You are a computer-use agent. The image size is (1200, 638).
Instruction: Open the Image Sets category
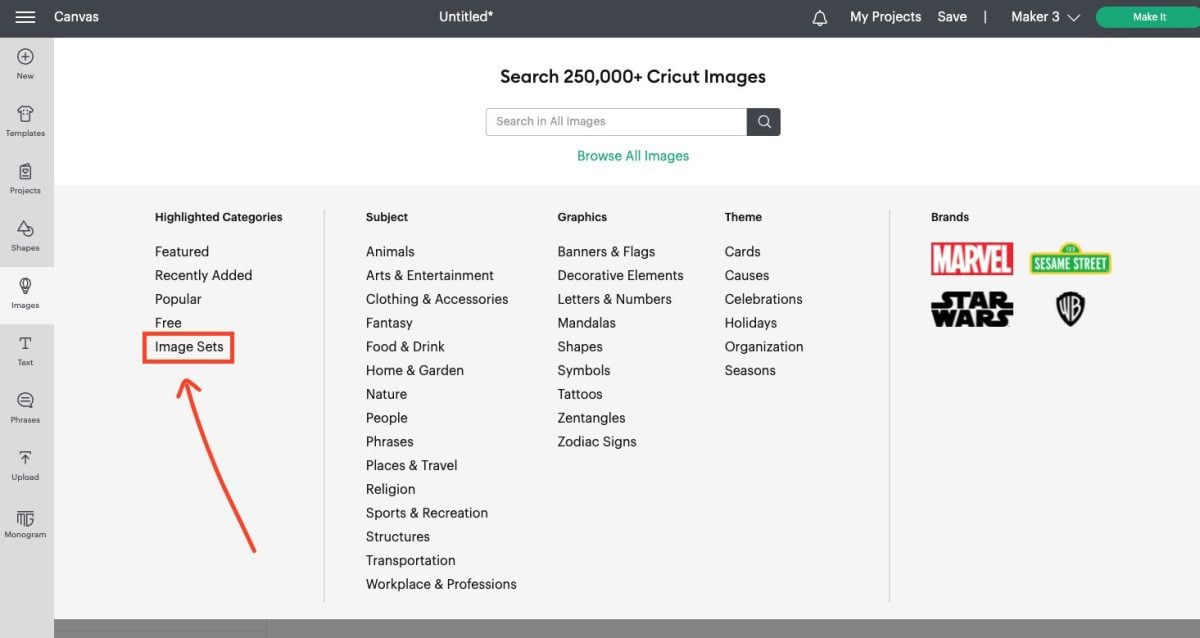tap(189, 347)
